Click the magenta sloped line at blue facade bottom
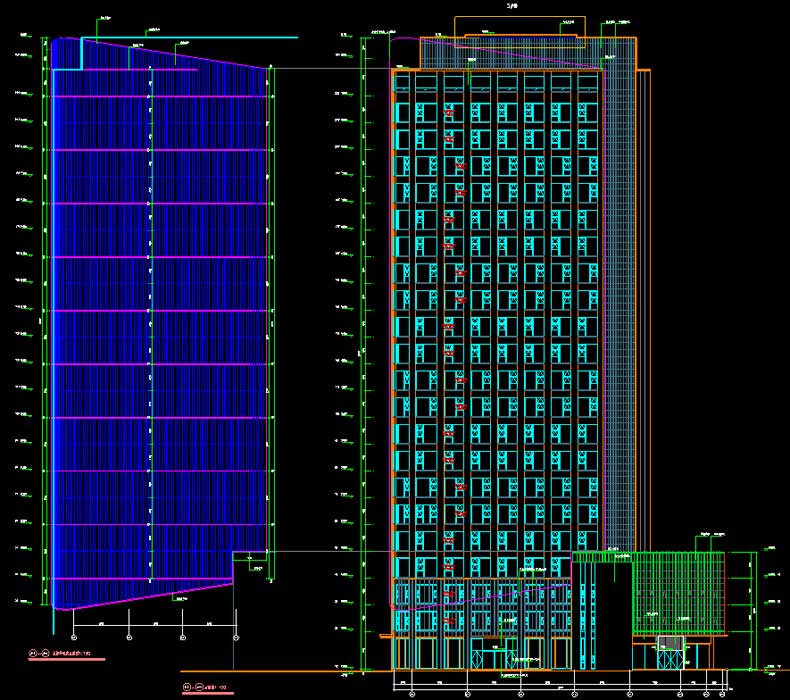790x700 pixels. [x=150, y=595]
